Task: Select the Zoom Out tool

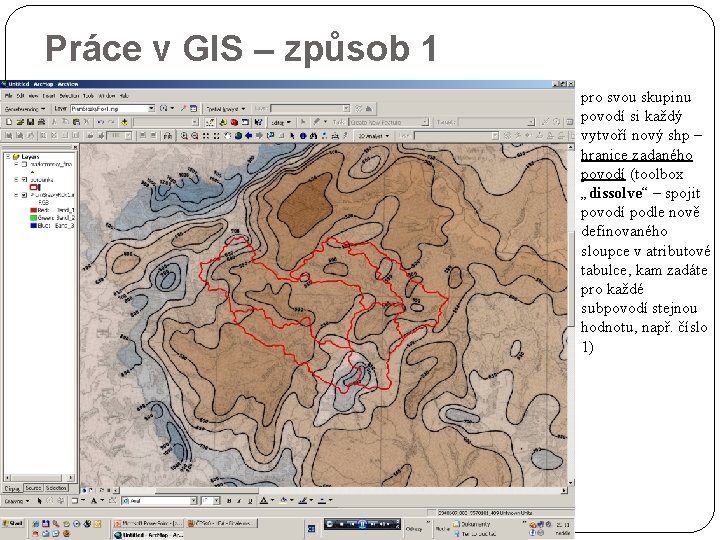Action: pos(195,136)
